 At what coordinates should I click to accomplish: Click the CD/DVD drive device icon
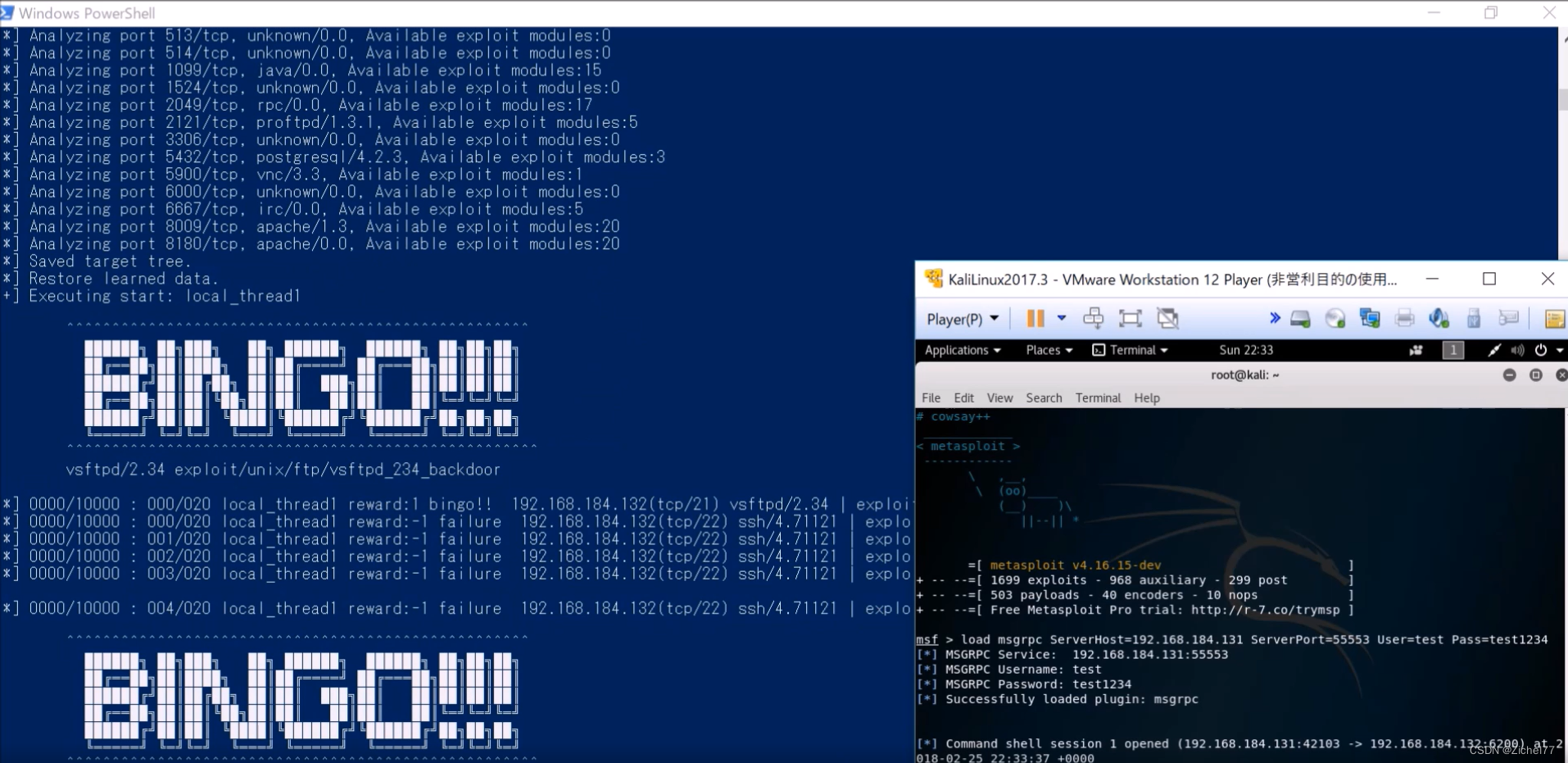click(1335, 319)
